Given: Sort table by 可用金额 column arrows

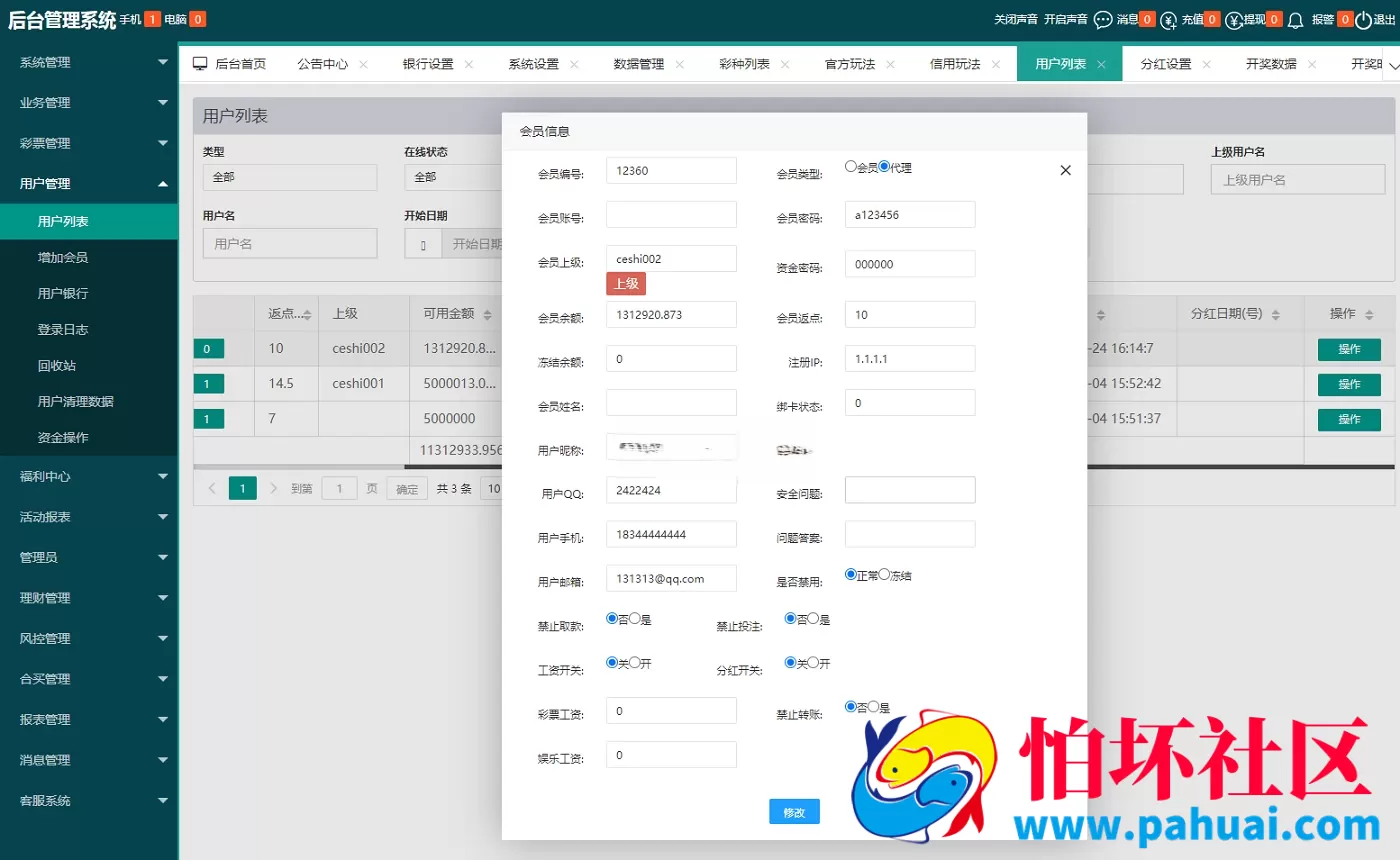Looking at the screenshot, I should (487, 314).
